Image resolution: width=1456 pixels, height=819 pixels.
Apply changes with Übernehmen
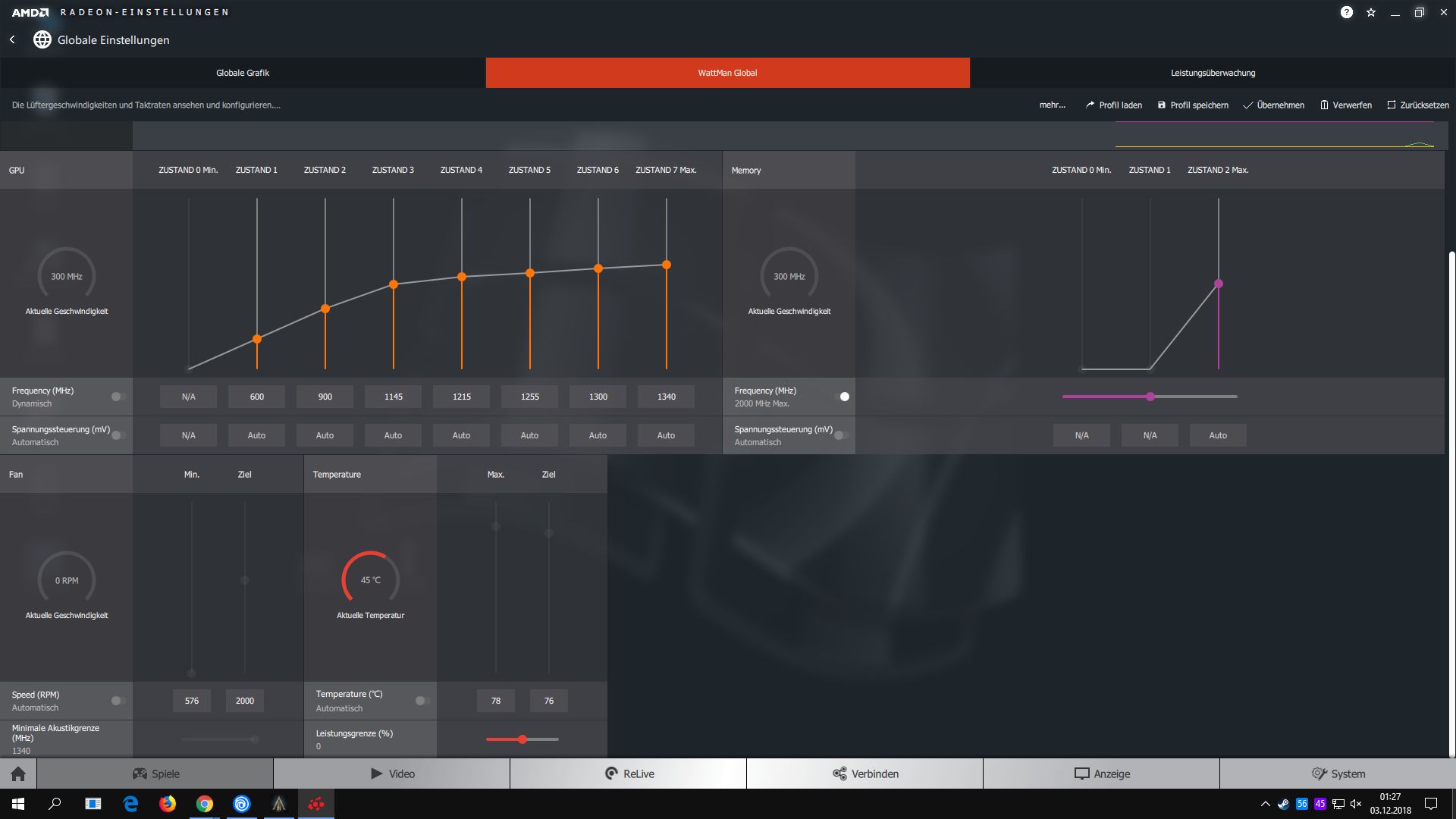click(1273, 105)
